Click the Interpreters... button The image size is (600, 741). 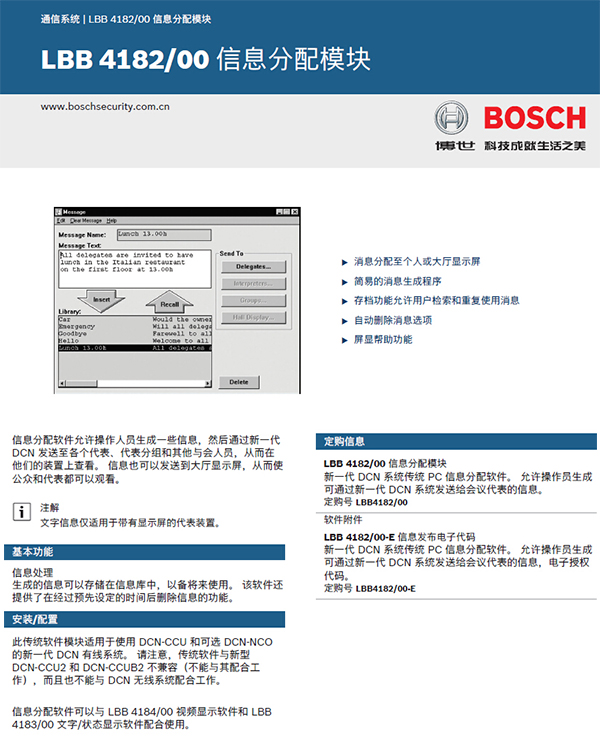coord(254,284)
